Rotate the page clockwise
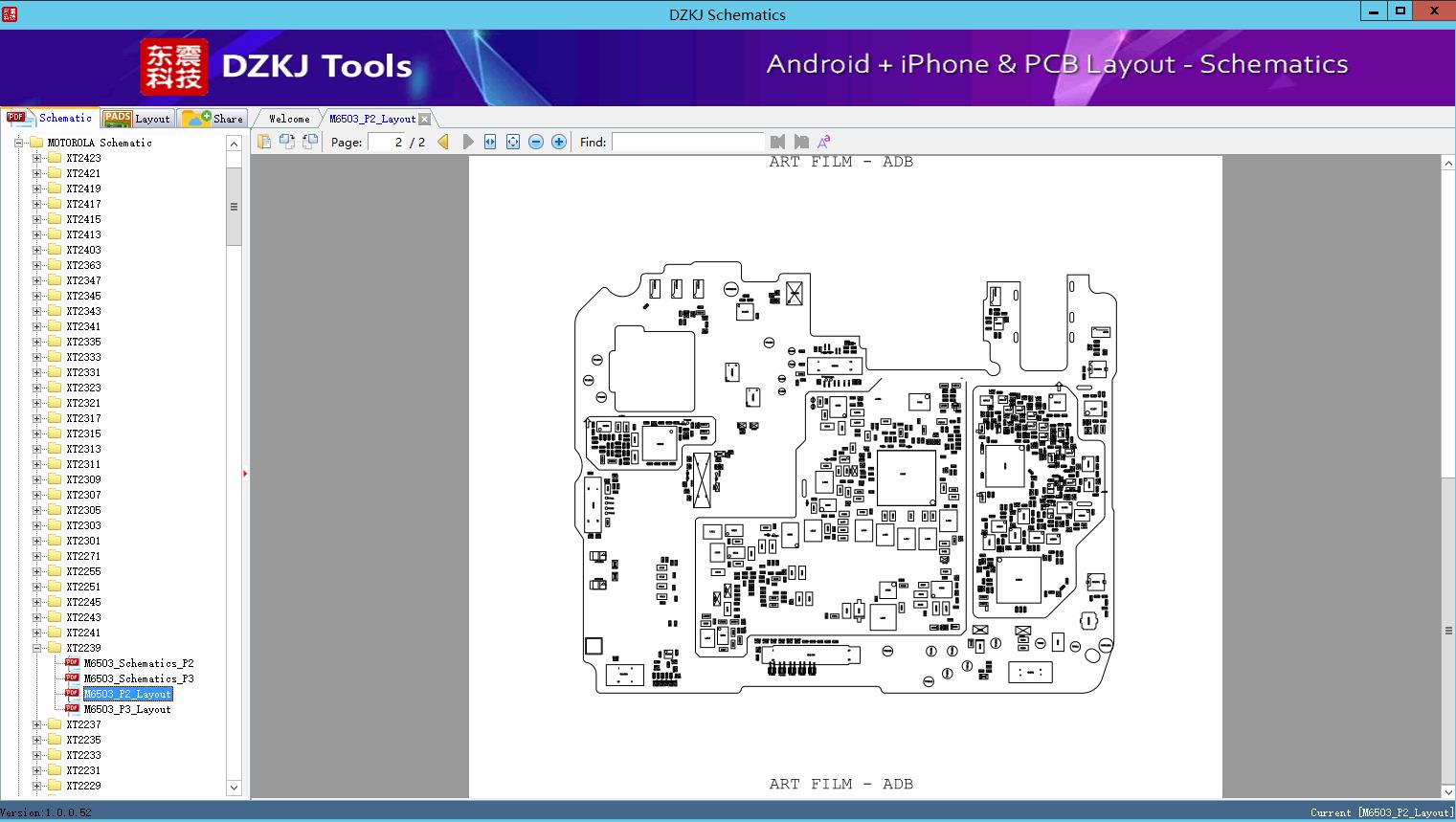This screenshot has width=1456, height=822. pyautogui.click(x=310, y=142)
